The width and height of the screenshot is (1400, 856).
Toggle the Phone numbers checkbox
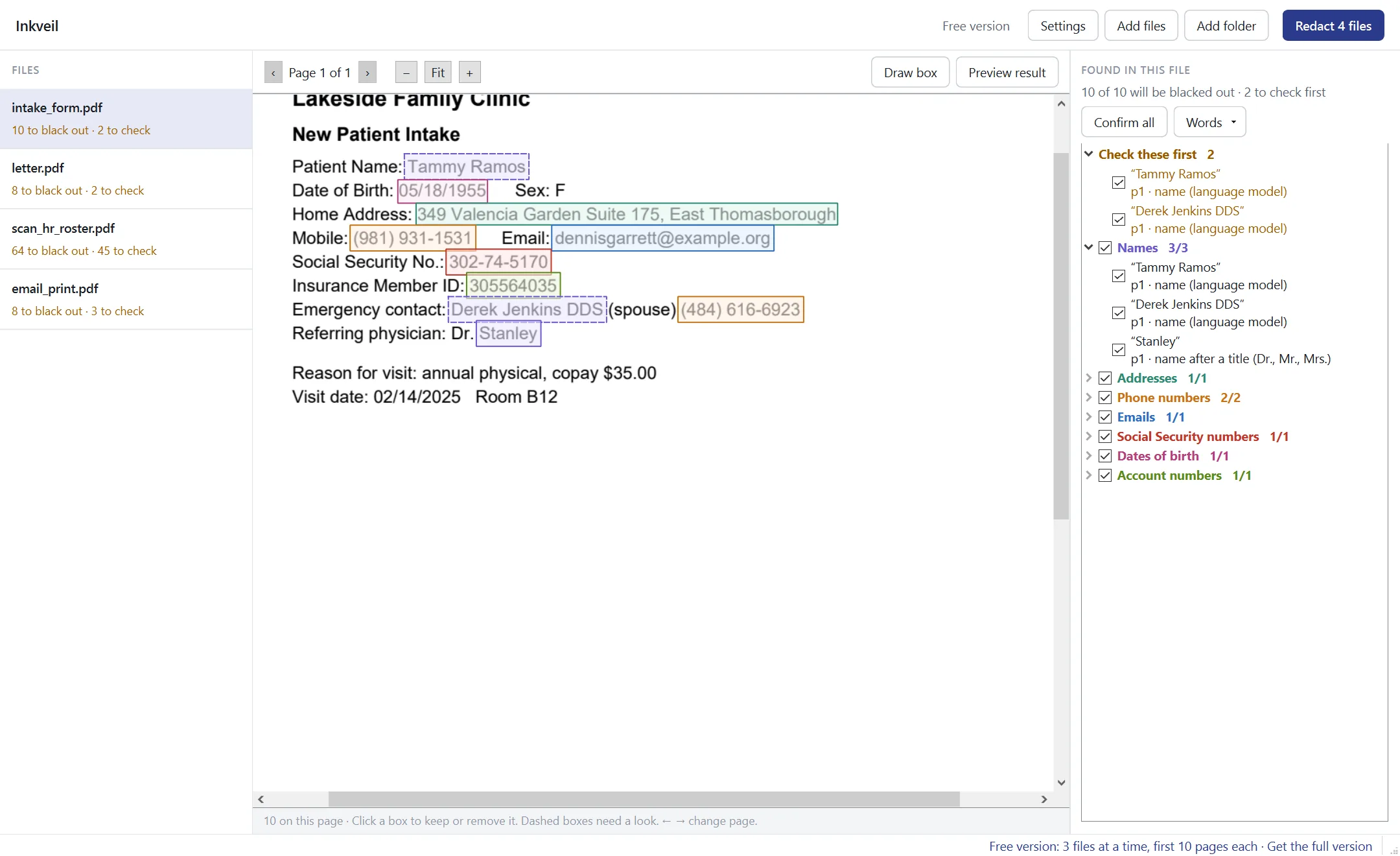[x=1106, y=398]
